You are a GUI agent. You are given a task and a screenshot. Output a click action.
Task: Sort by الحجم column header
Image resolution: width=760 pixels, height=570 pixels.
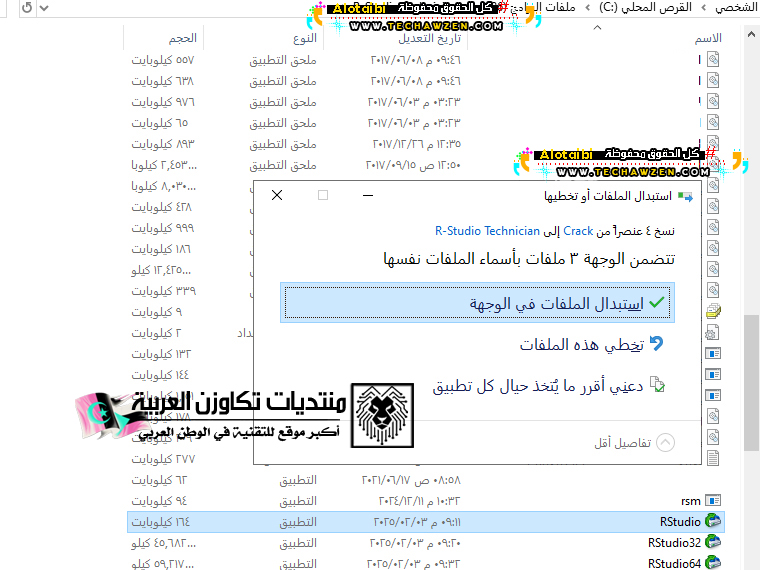click(183, 38)
